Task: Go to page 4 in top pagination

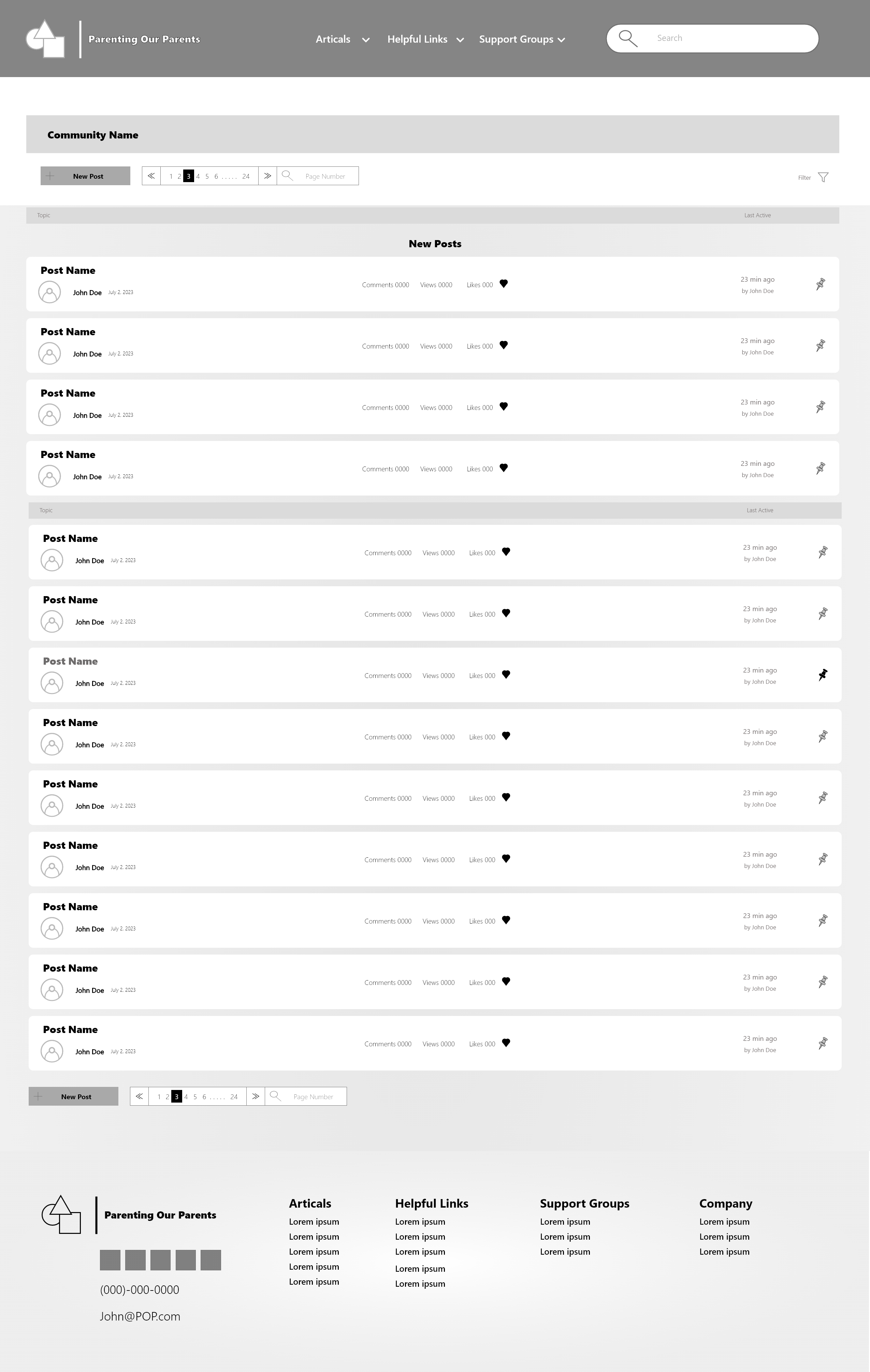Action: tap(198, 177)
